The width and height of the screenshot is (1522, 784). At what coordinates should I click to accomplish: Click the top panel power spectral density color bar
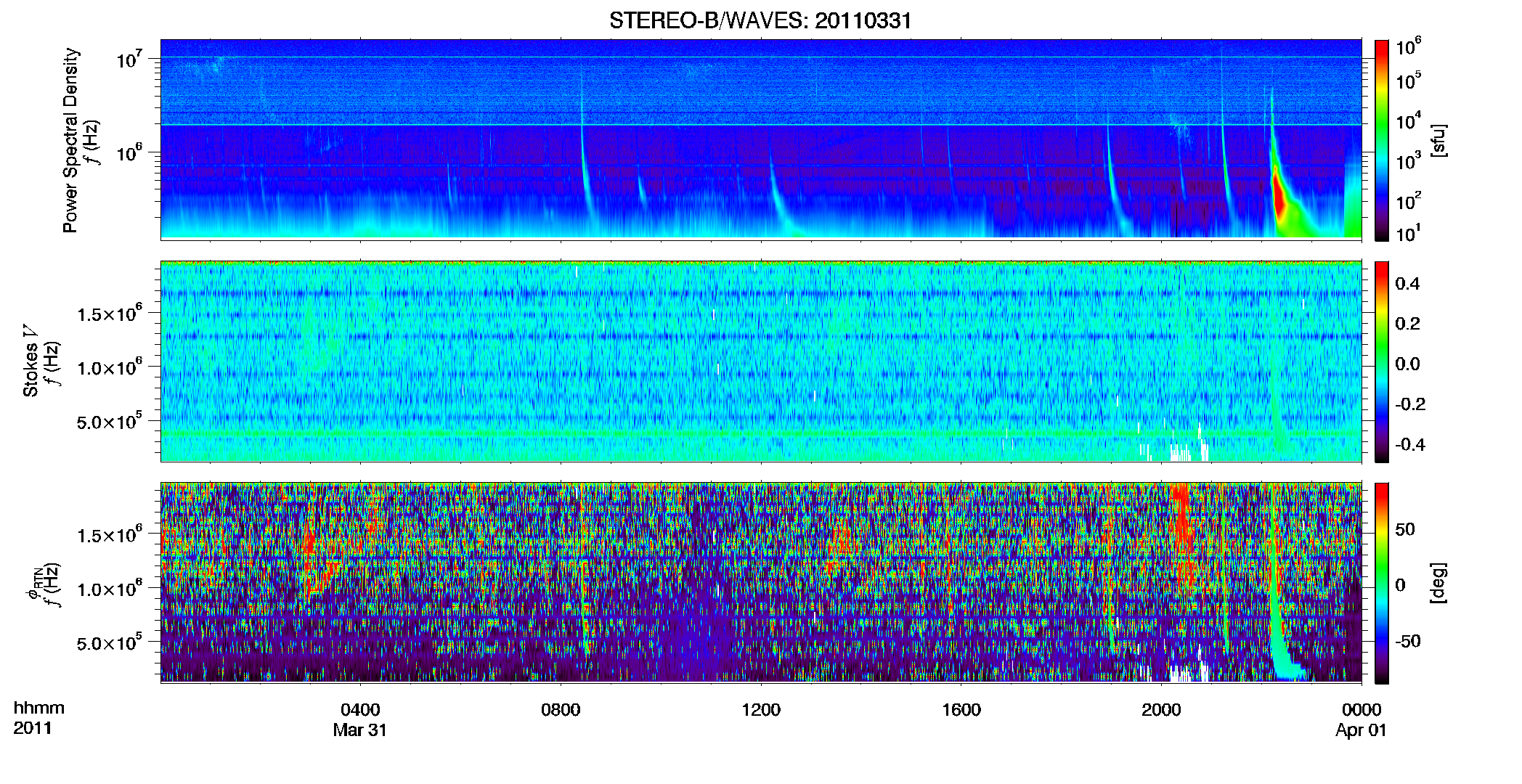[x=1382, y=139]
